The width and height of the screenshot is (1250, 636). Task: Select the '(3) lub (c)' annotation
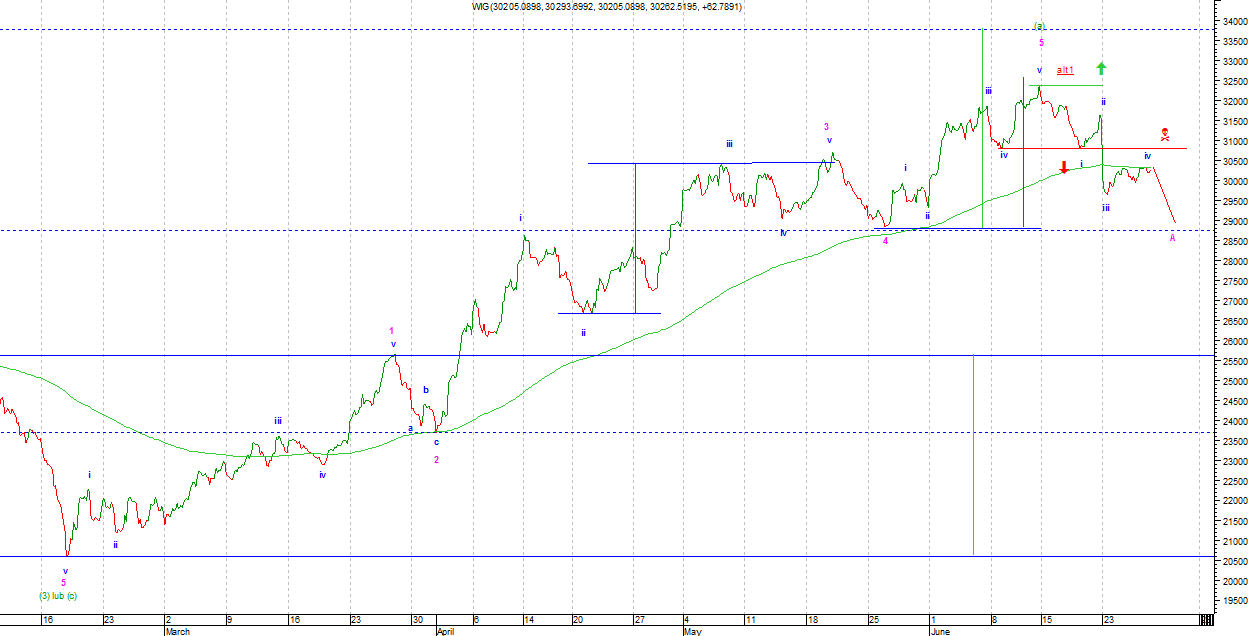click(x=58, y=596)
